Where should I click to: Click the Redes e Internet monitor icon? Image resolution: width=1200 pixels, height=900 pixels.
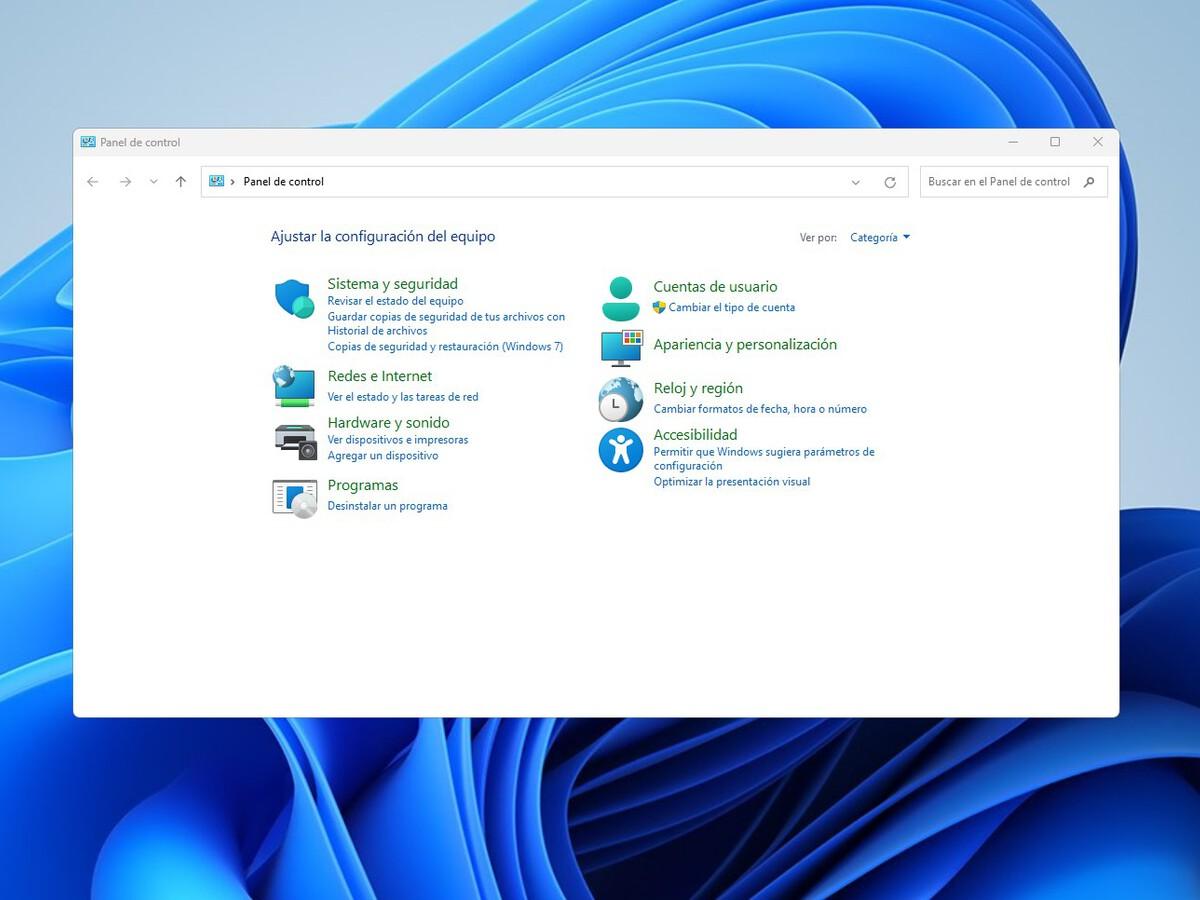[293, 387]
